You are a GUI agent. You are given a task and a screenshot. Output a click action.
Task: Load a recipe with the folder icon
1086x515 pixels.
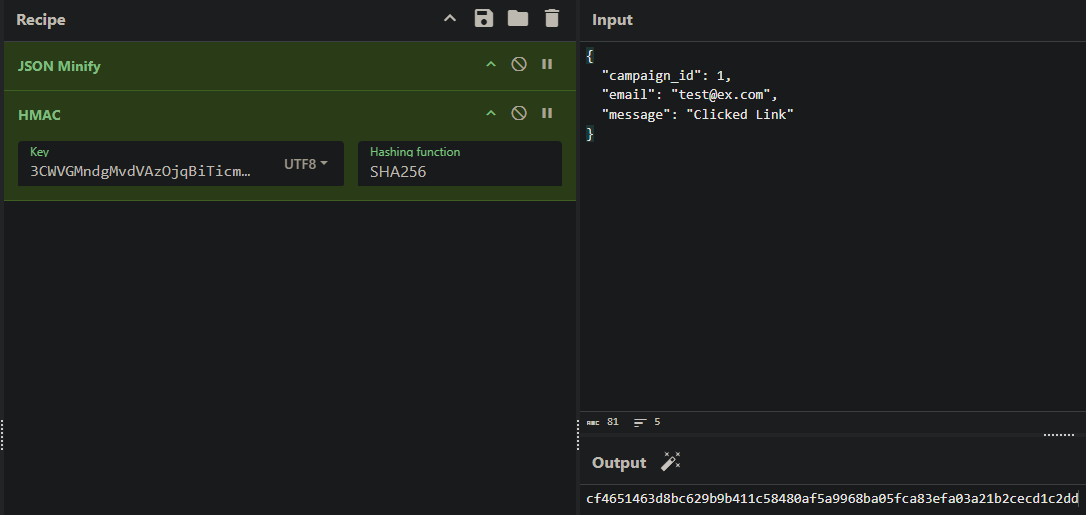(x=517, y=19)
